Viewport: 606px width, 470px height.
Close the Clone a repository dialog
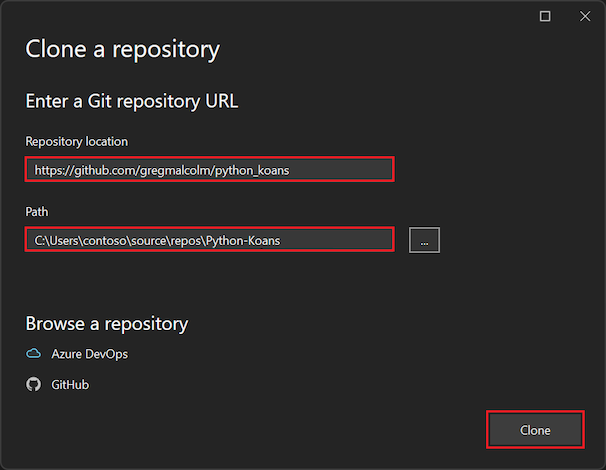point(585,16)
